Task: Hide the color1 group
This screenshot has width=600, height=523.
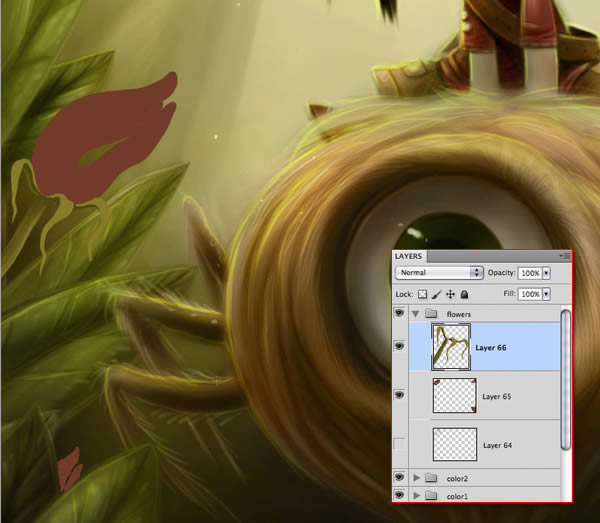Action: point(399,495)
